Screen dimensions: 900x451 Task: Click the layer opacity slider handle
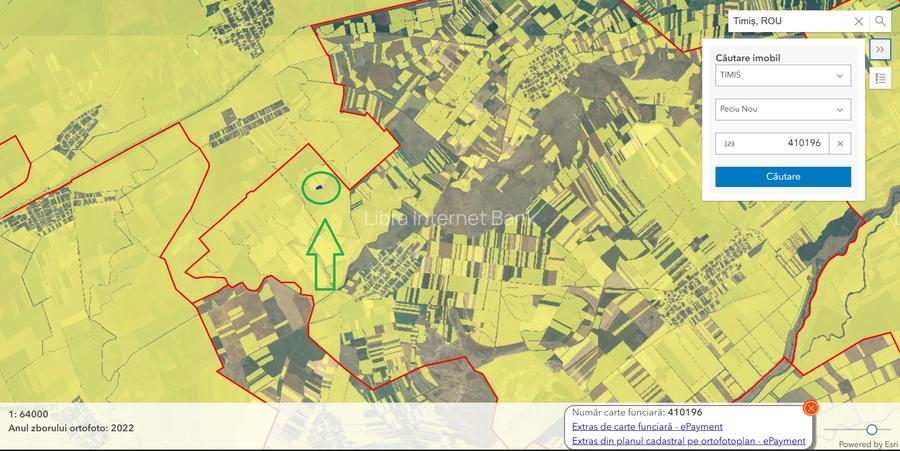(872, 429)
